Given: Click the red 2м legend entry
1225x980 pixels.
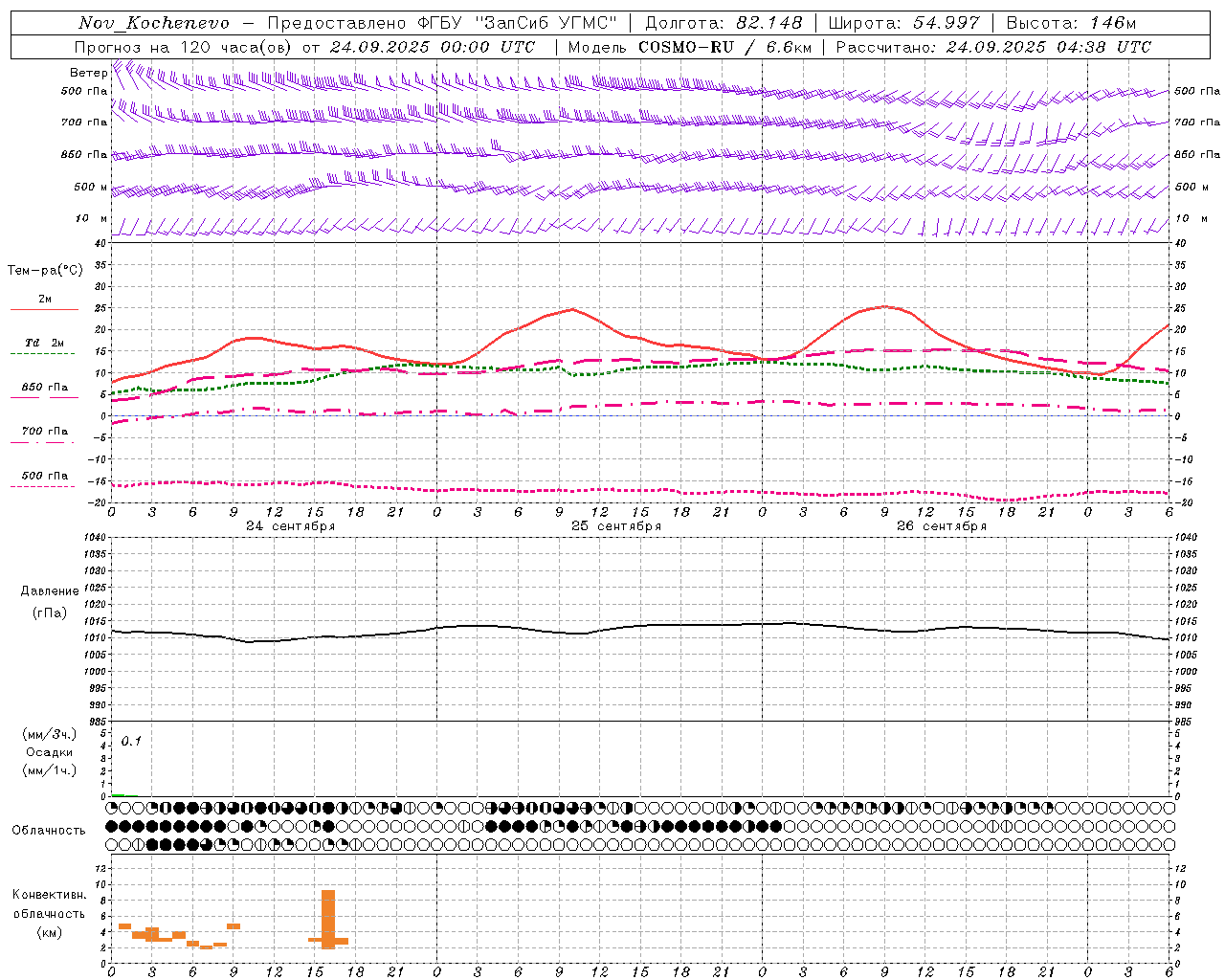Looking at the screenshot, I should tap(44, 302).
